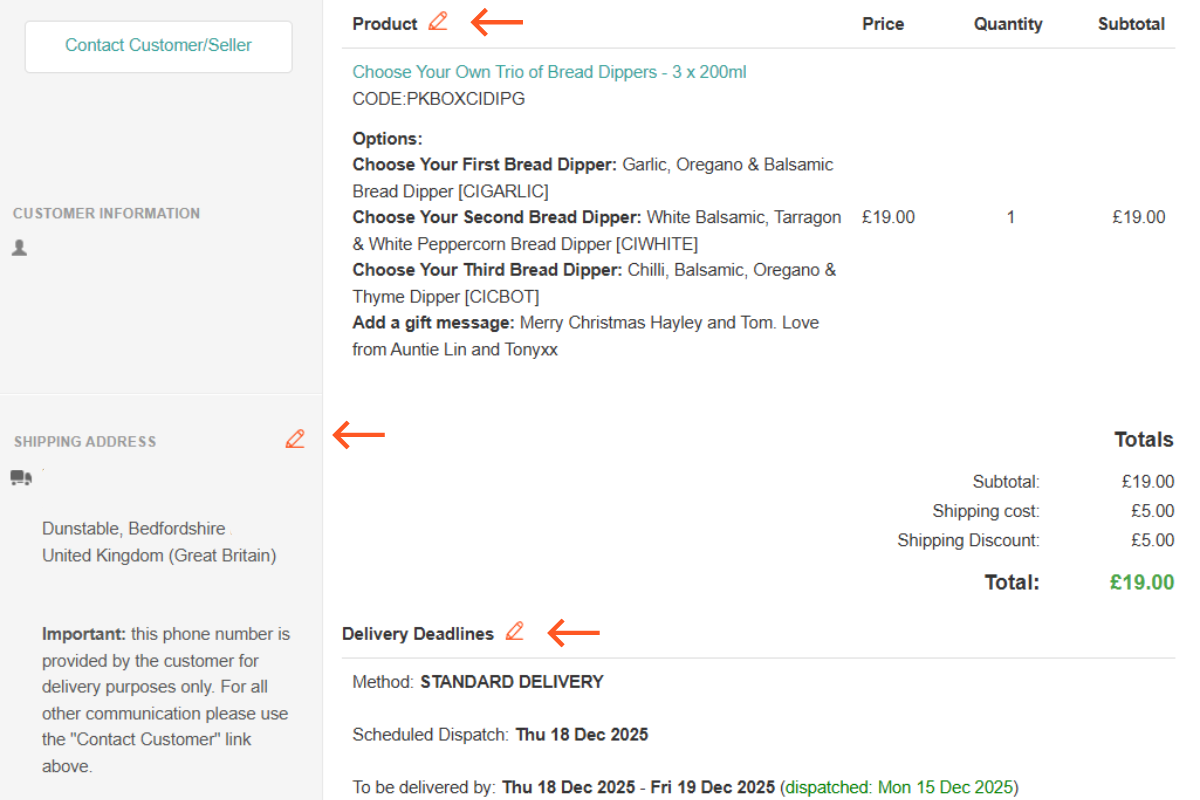Click the edit pencil next to Product
Viewport: 1200px width, 800px height.
[438, 22]
